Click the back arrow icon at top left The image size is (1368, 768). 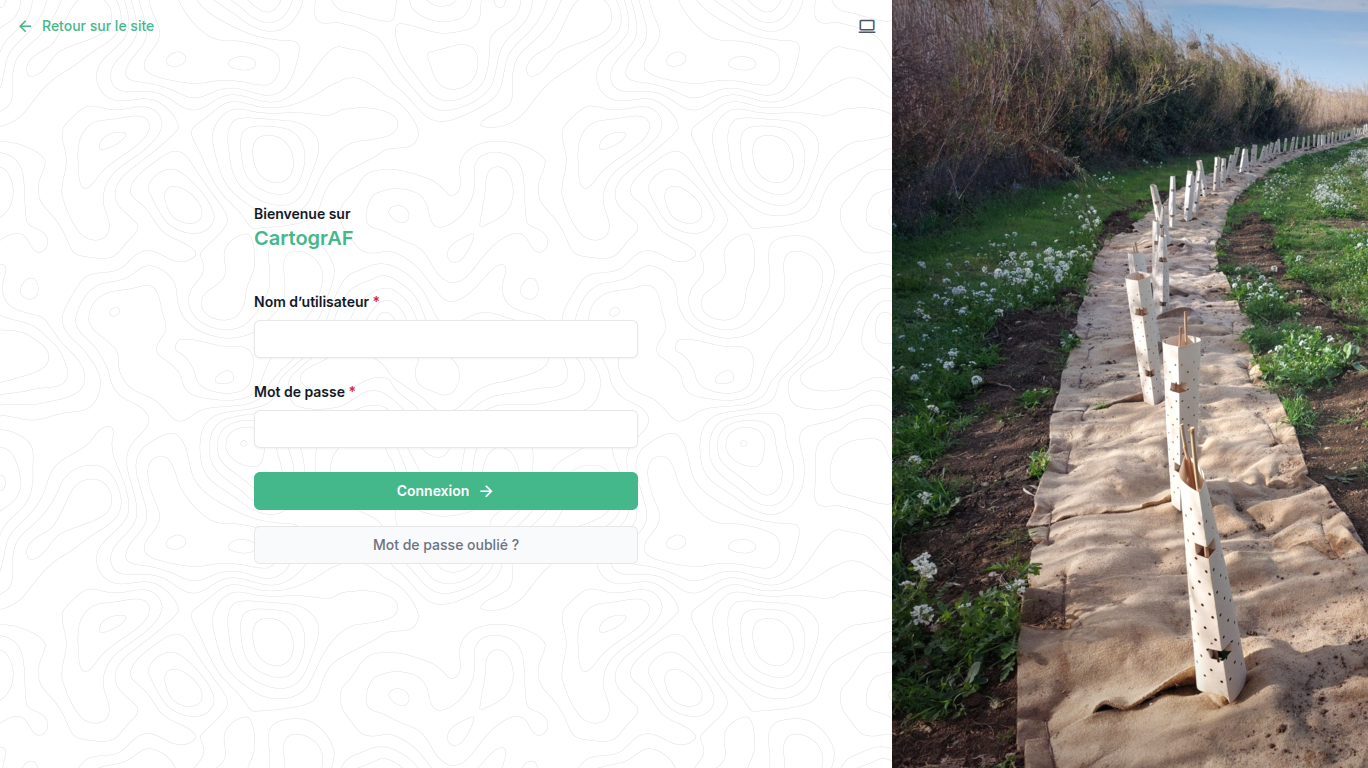pyautogui.click(x=25, y=26)
